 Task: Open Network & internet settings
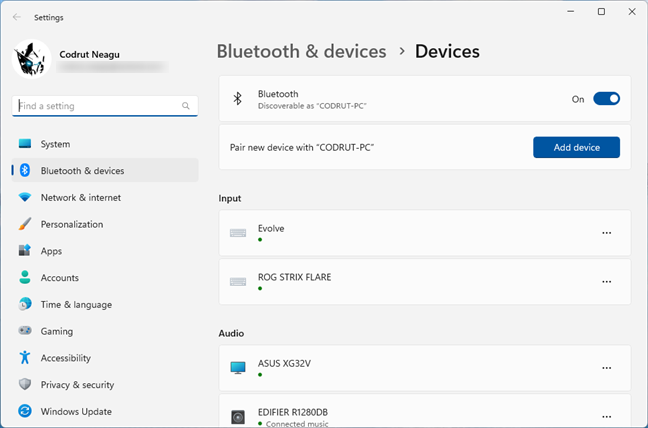point(105,197)
